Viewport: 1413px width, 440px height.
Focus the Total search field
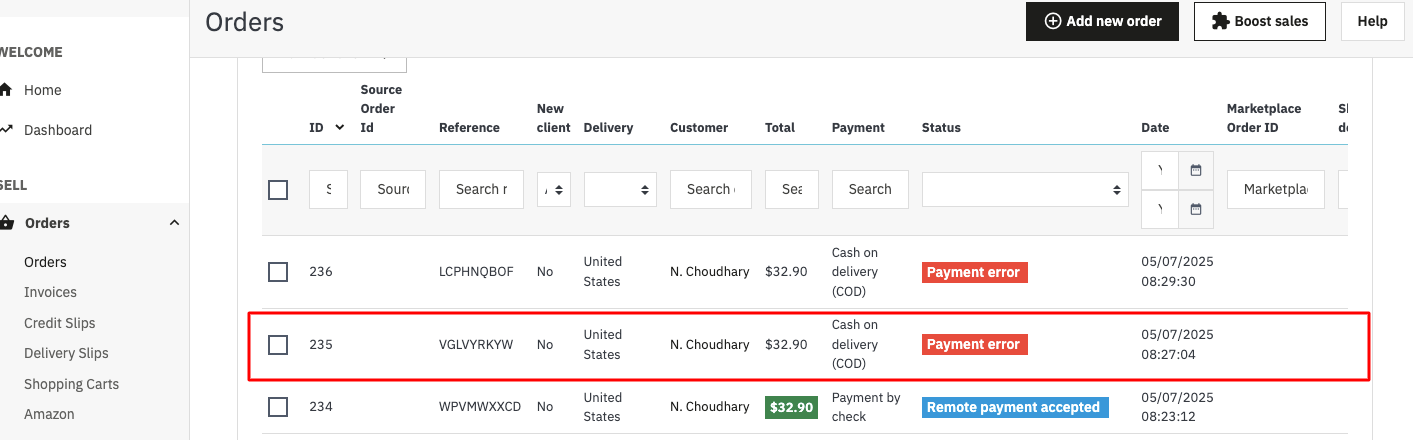792,189
